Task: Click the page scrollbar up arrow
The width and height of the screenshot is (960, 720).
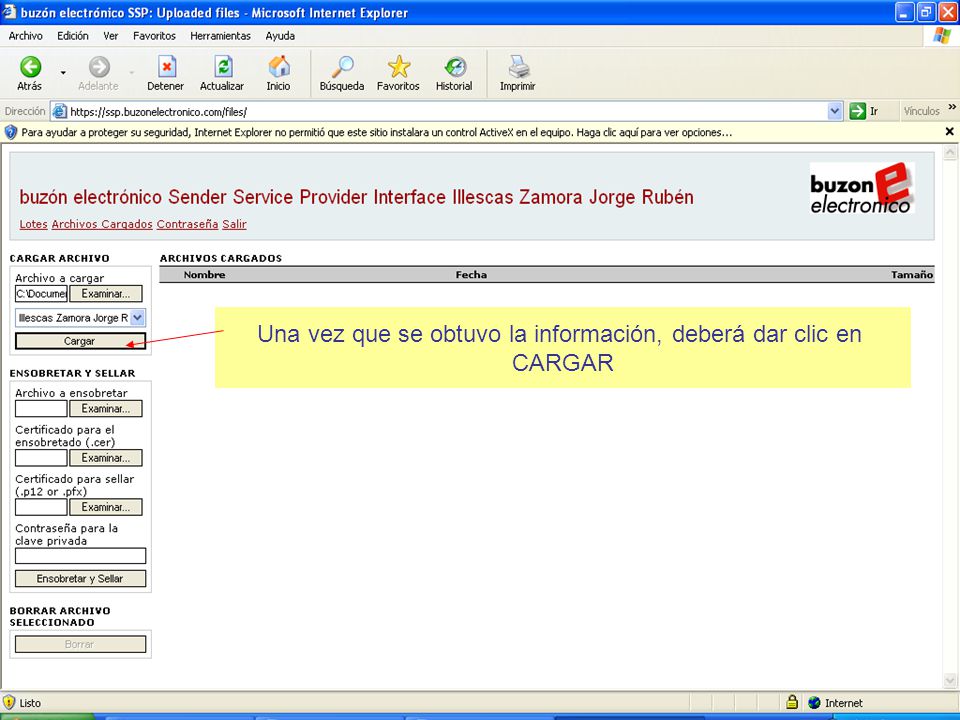Action: [x=950, y=151]
